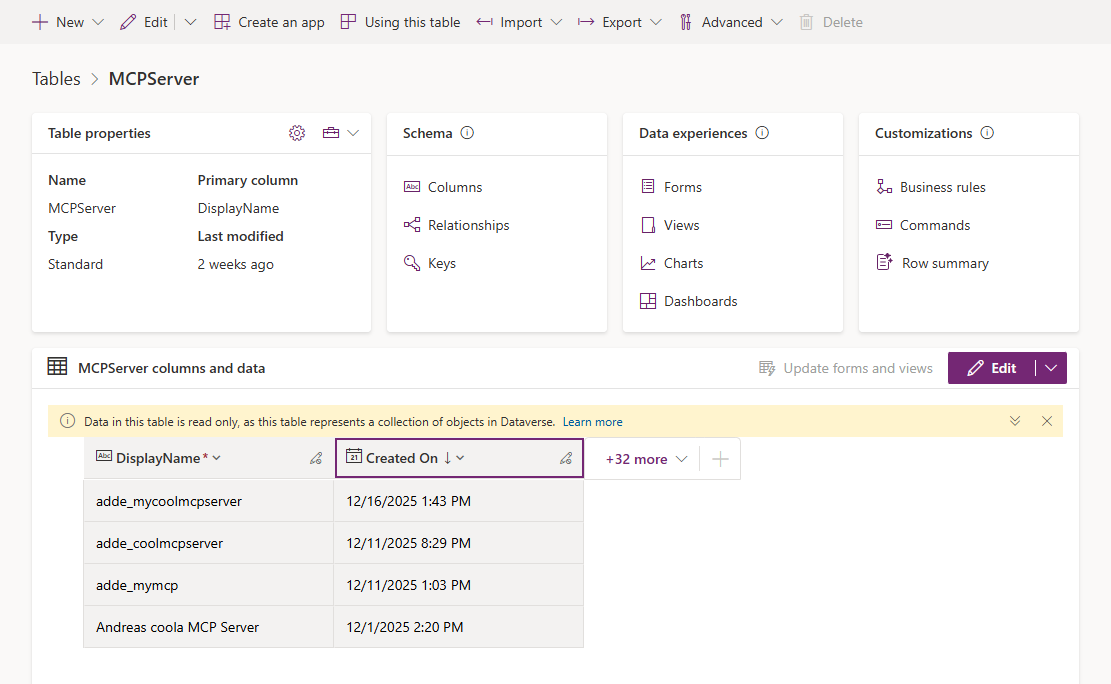Viewport: 1111px width, 684px height.
Task: Open dropdown arrow beside purple Edit button
Action: pos(1051,368)
